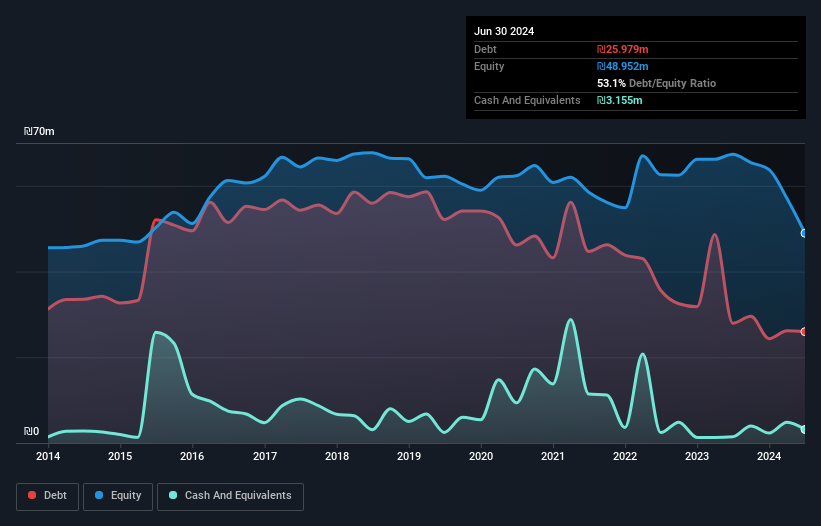The height and width of the screenshot is (526, 821).
Task: Click the Debt label in tooltip
Action: (x=485, y=49)
